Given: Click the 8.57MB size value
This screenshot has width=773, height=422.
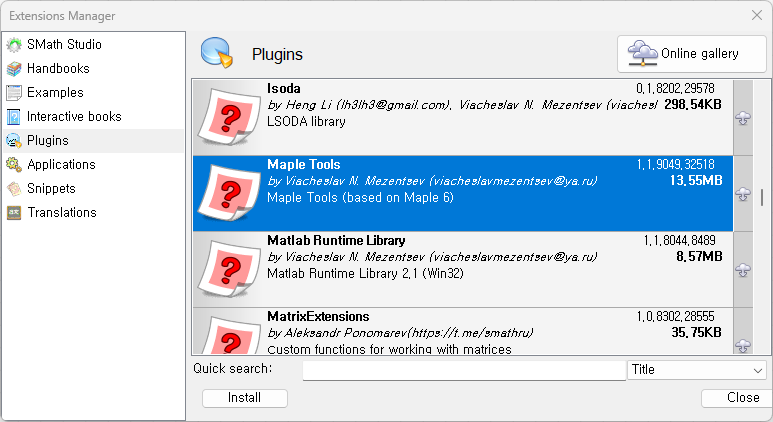Looking at the screenshot, I should pos(699,256).
